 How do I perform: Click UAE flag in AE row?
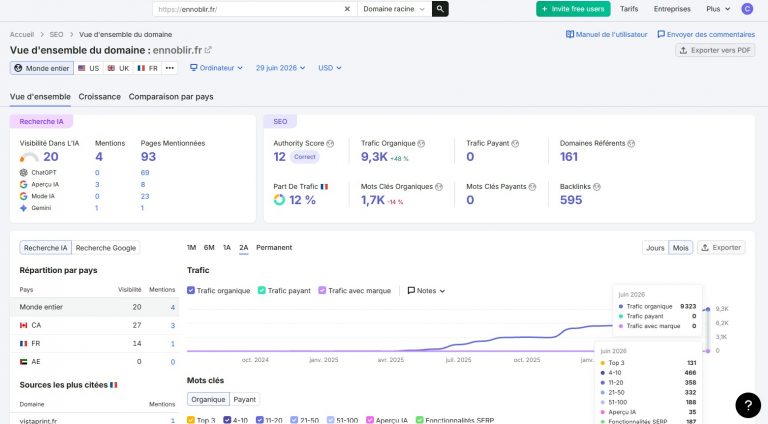(24, 361)
